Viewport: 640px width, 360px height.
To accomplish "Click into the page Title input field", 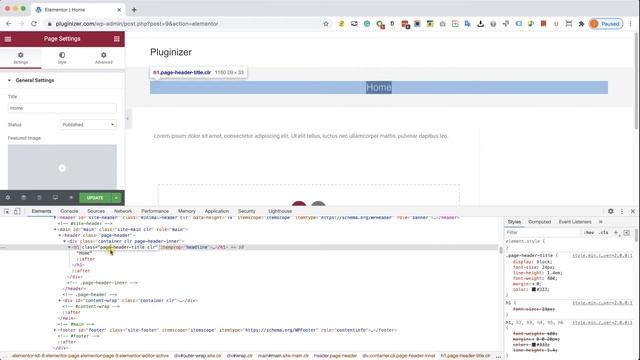I will point(62,108).
